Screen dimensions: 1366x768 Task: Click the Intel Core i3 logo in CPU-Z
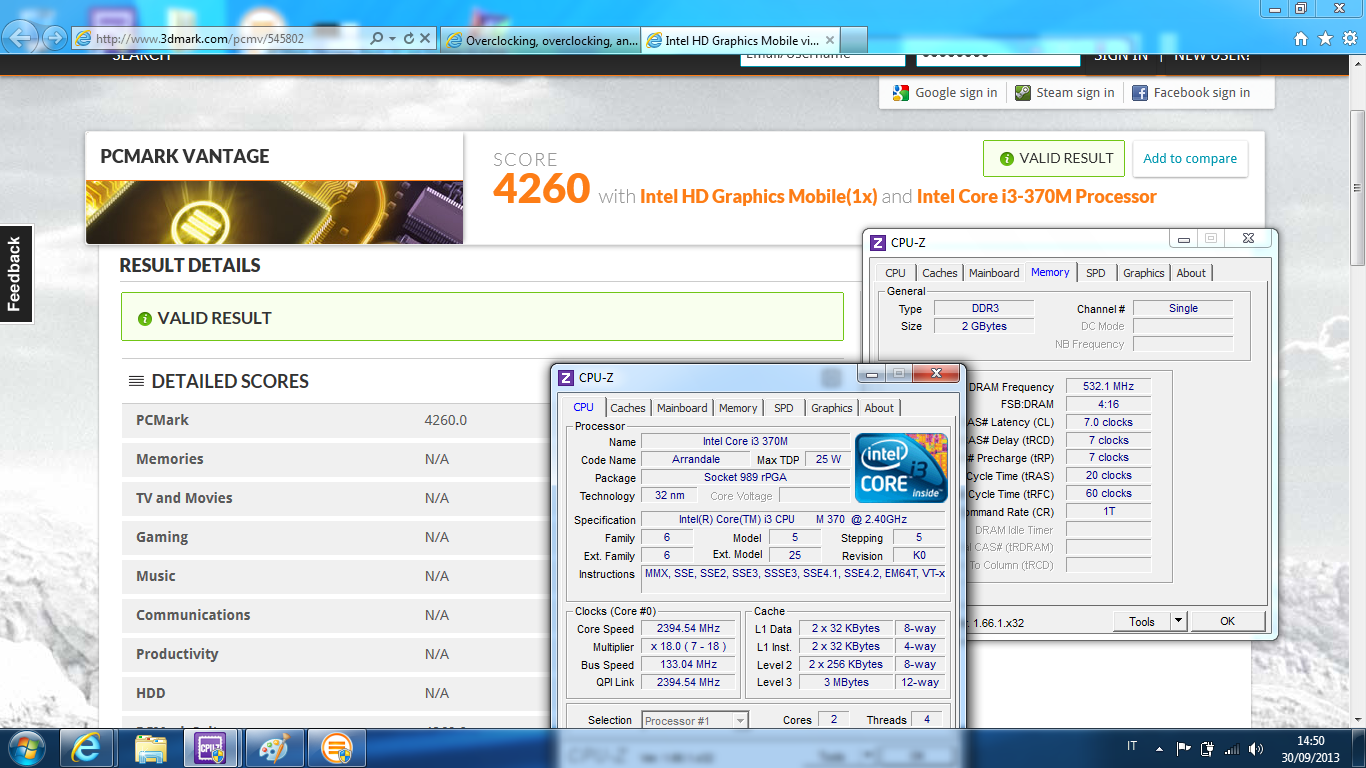pos(901,468)
